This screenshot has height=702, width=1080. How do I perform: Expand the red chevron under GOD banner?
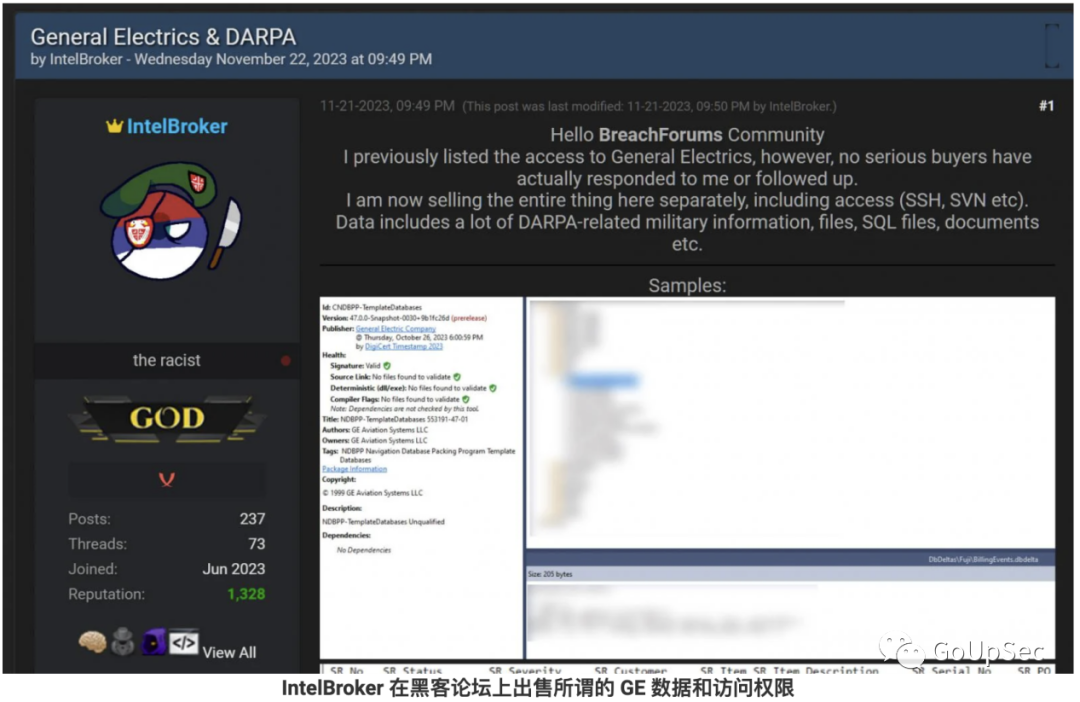pyautogui.click(x=167, y=479)
